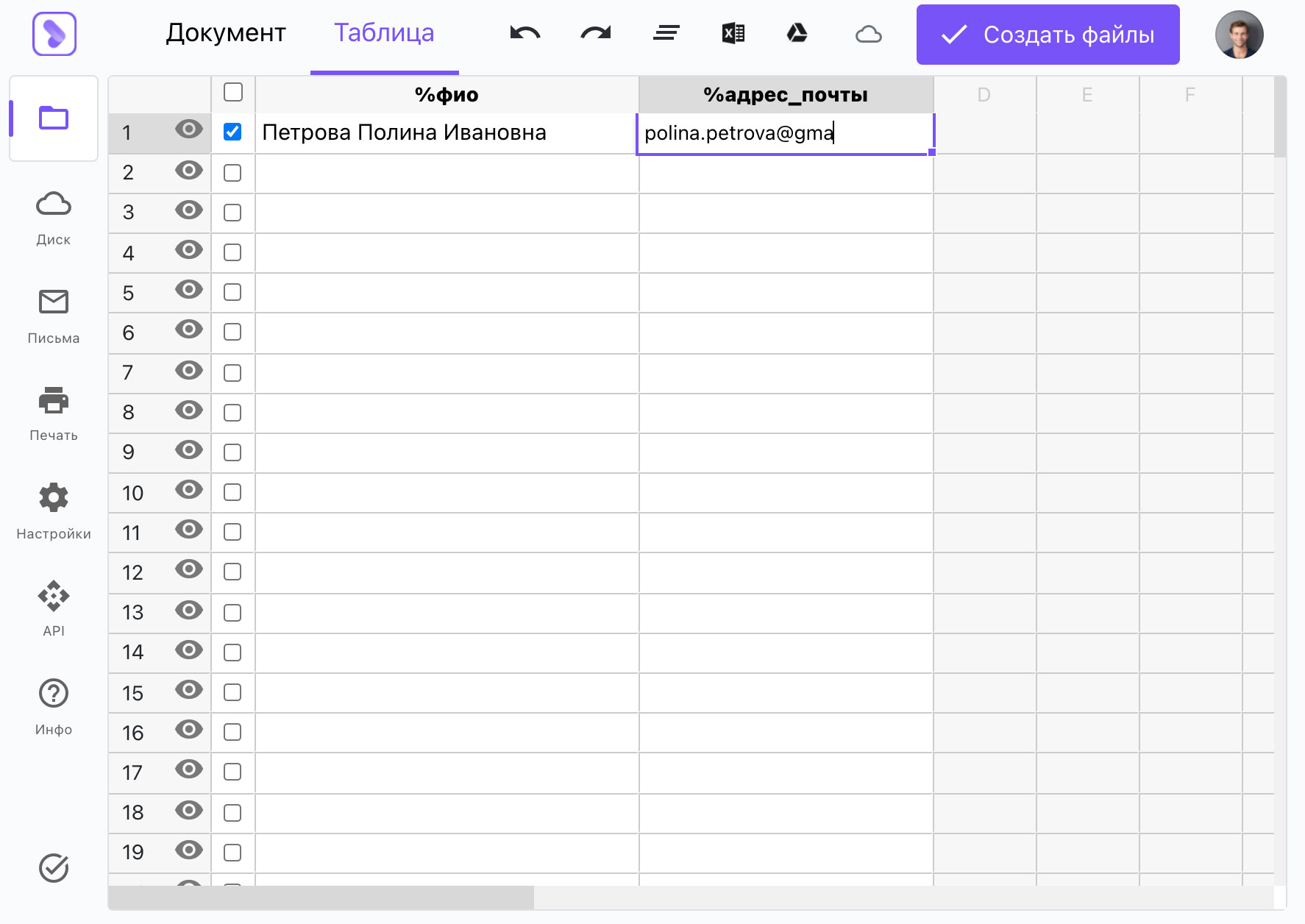Open the API section in sidebar
Image resolution: width=1305 pixels, height=924 pixels.
(54, 608)
